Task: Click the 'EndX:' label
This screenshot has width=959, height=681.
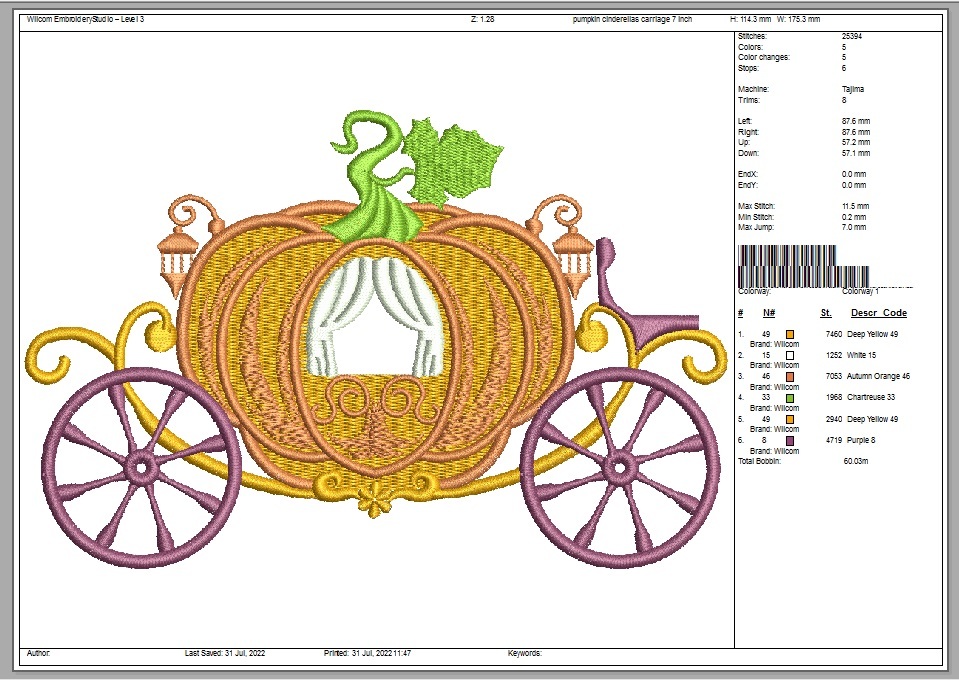Action: (748, 174)
